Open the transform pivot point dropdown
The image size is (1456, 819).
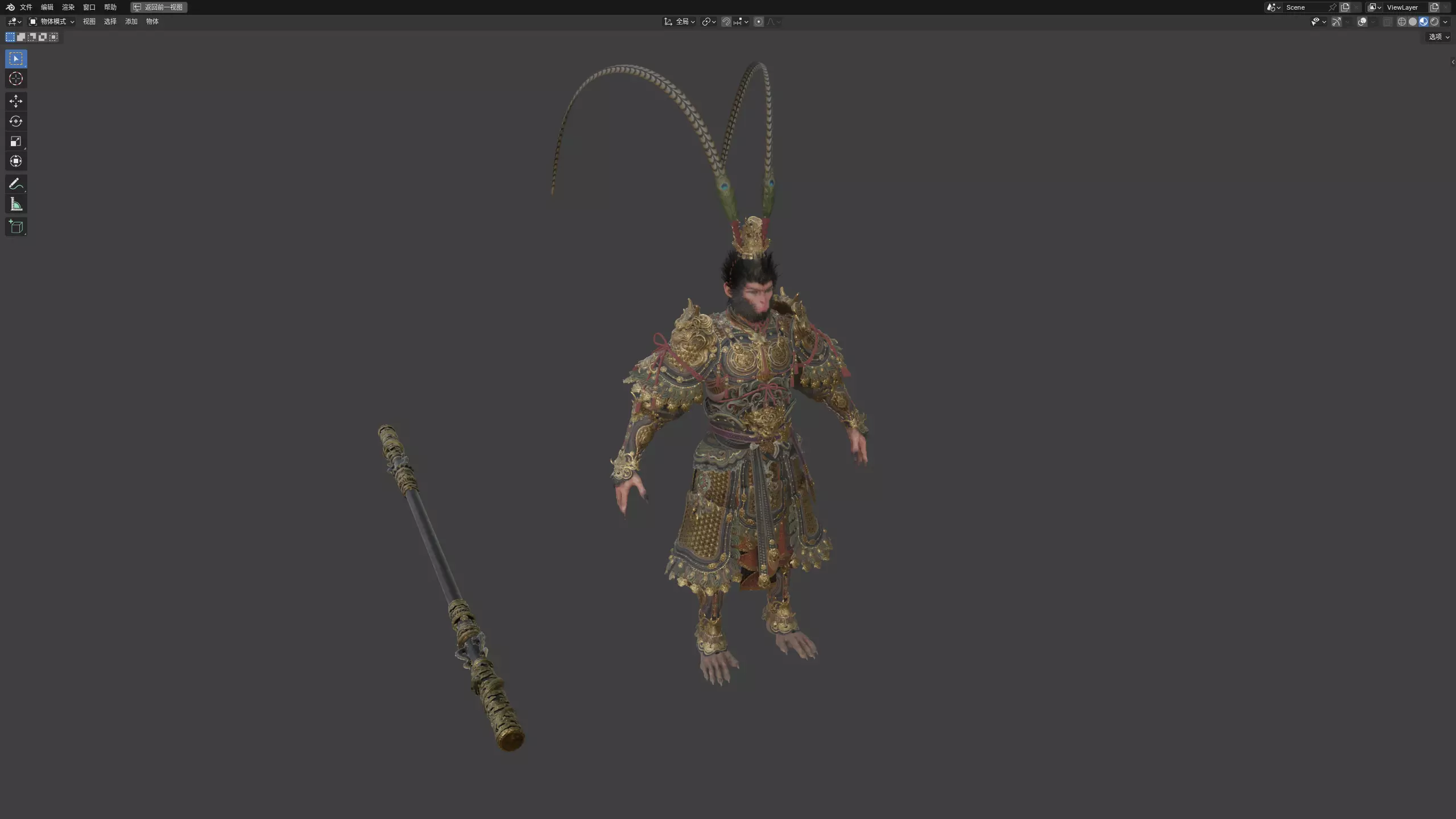(x=709, y=22)
